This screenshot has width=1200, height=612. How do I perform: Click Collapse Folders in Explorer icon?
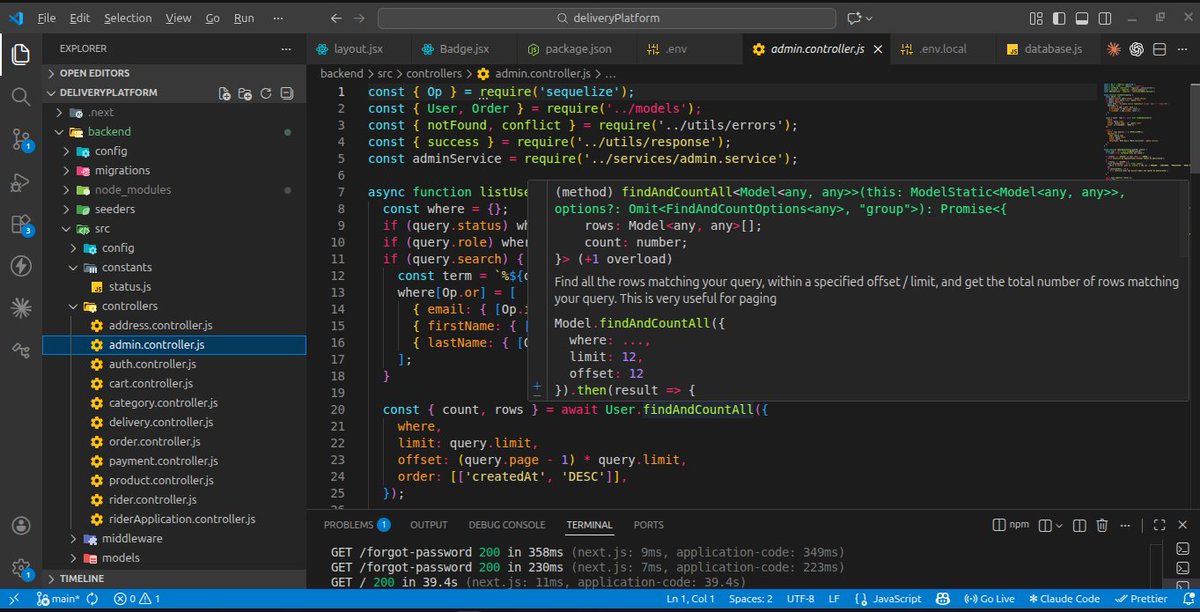pyautogui.click(x=288, y=93)
